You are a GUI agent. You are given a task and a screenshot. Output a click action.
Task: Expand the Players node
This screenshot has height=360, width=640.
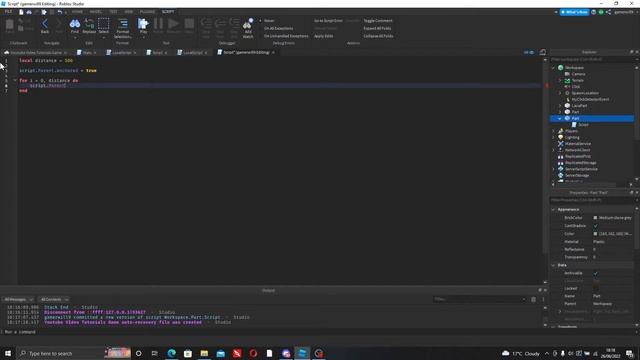pos(553,131)
